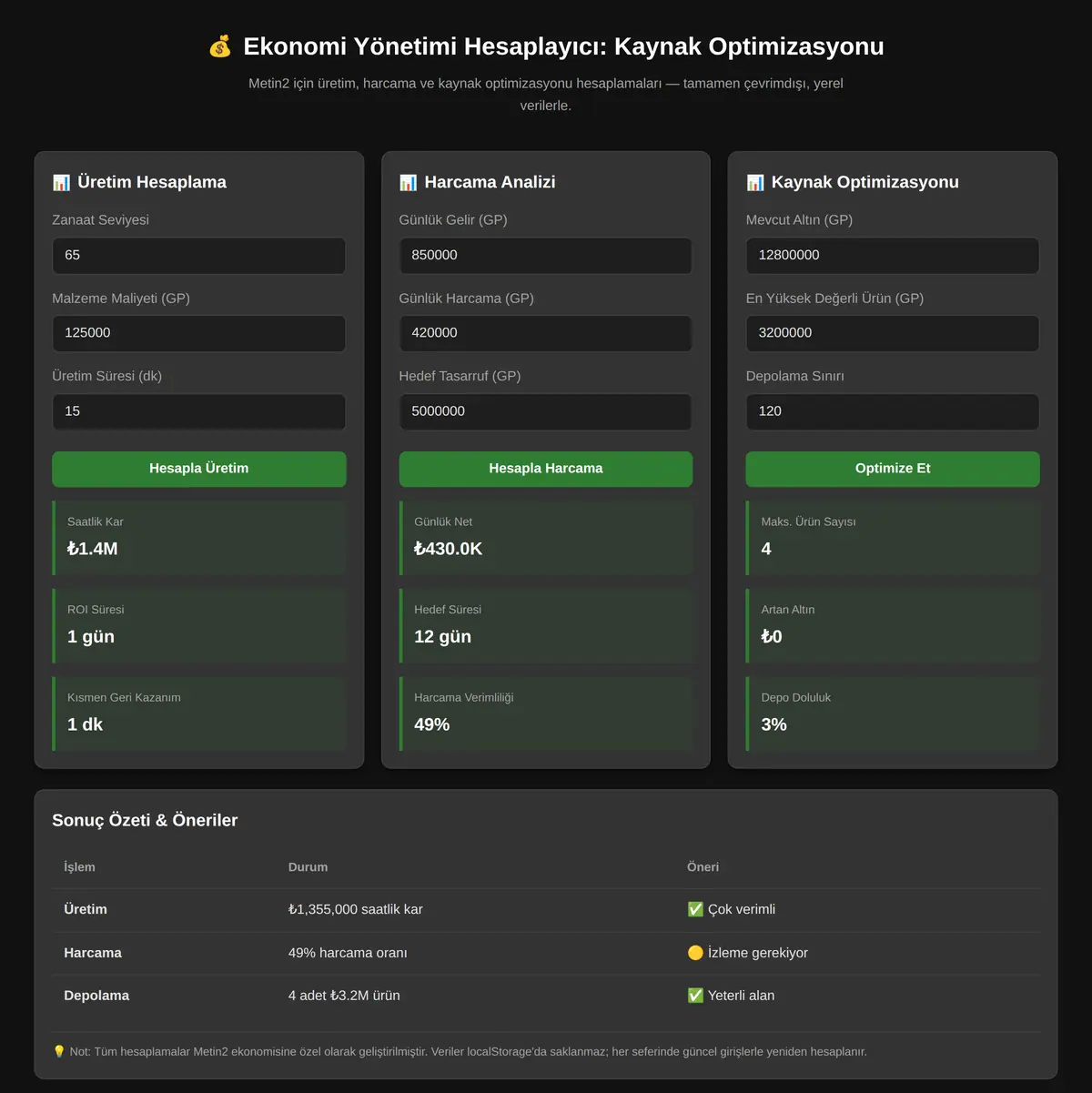Click the ROI Süresi value 1 gün
The height and width of the screenshot is (1093, 1092).
(x=91, y=636)
